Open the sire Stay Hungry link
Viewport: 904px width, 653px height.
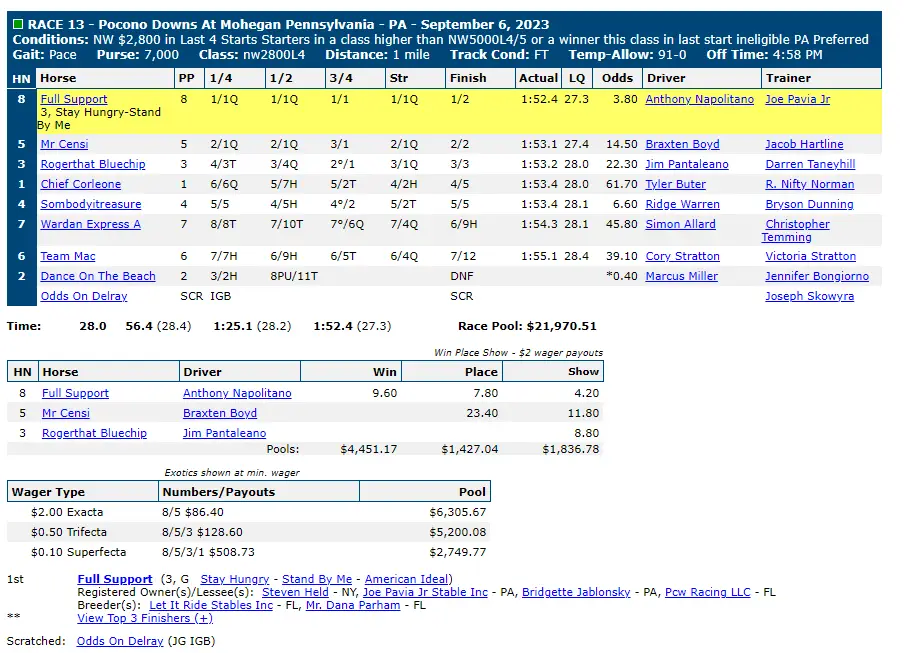235,579
